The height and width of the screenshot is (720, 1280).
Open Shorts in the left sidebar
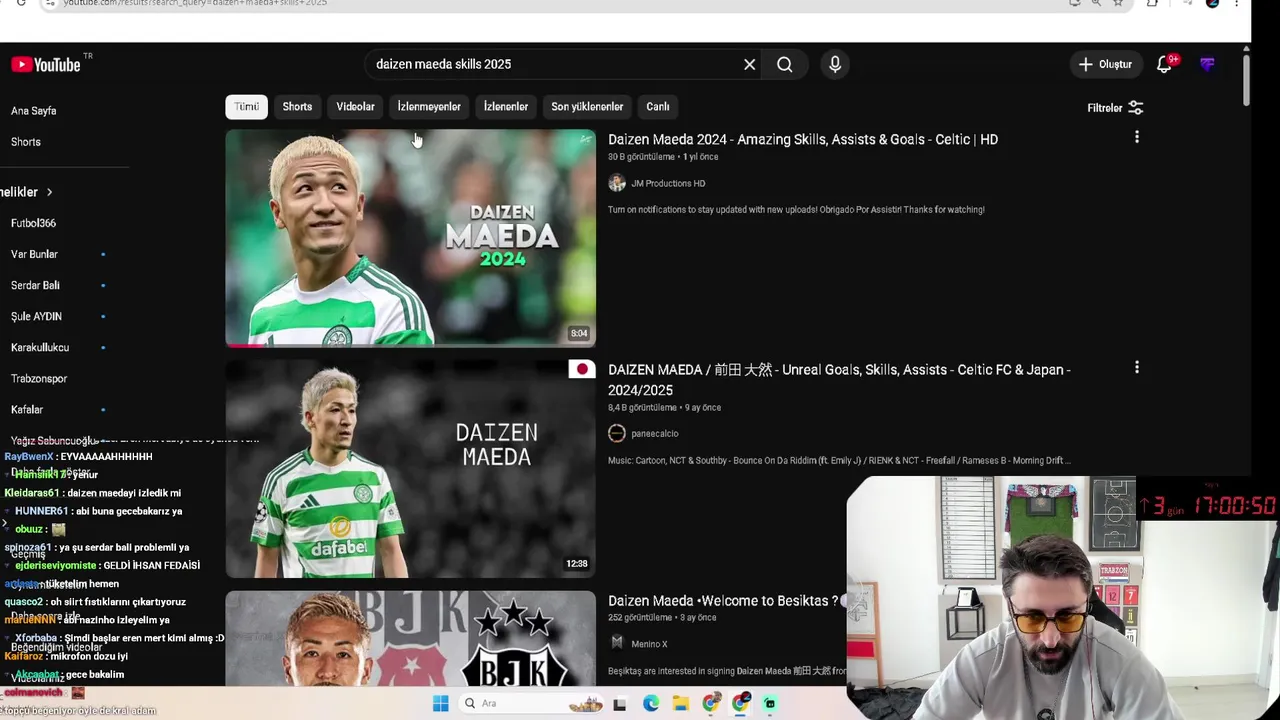coord(26,142)
